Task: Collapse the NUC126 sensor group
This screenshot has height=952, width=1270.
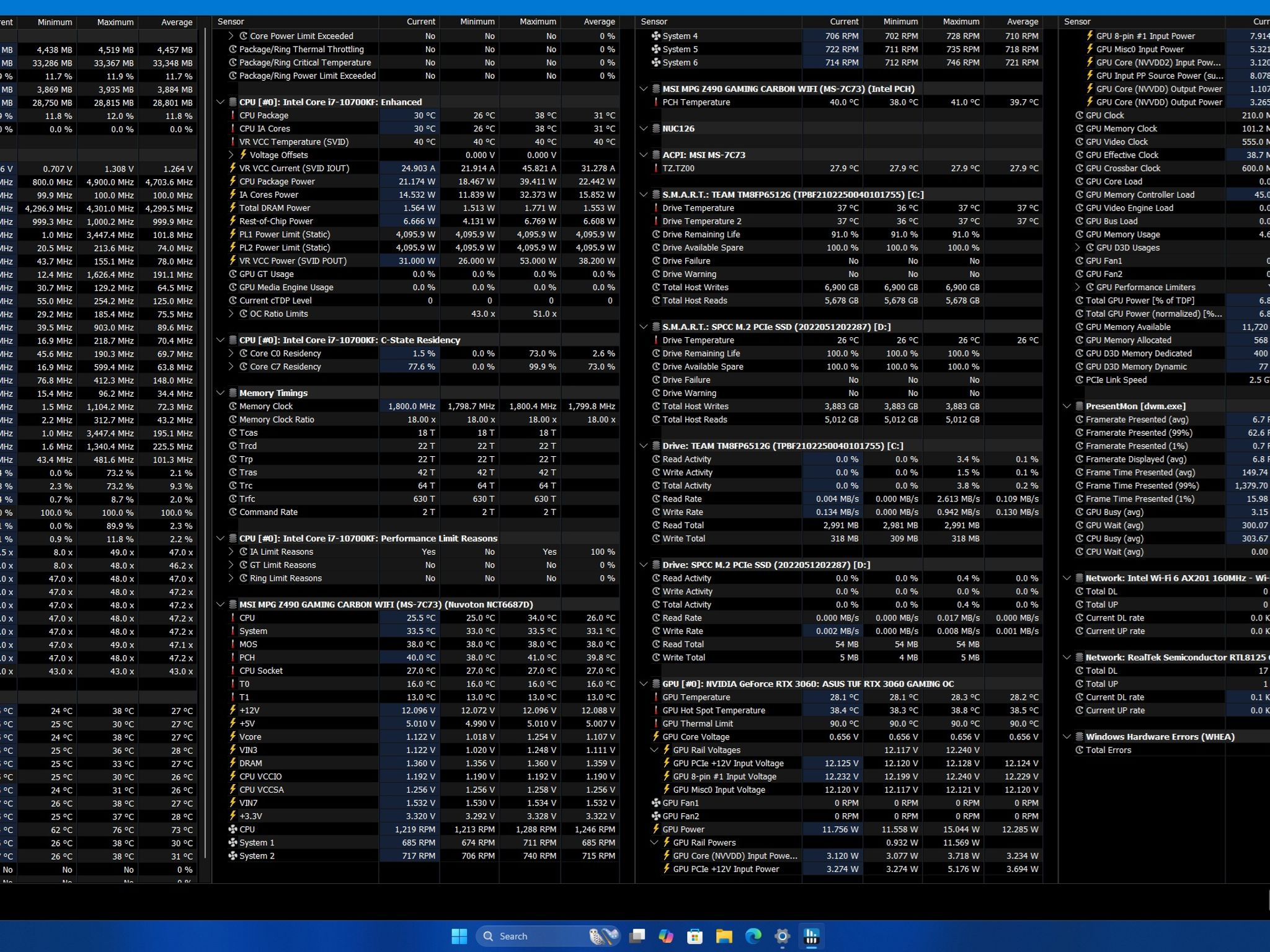Action: pos(644,129)
